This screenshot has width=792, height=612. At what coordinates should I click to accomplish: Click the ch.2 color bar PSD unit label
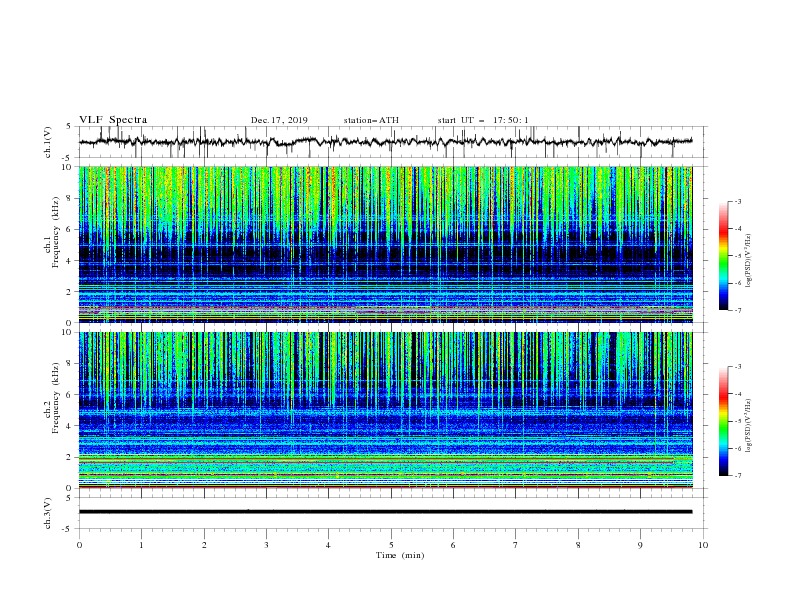pos(748,426)
